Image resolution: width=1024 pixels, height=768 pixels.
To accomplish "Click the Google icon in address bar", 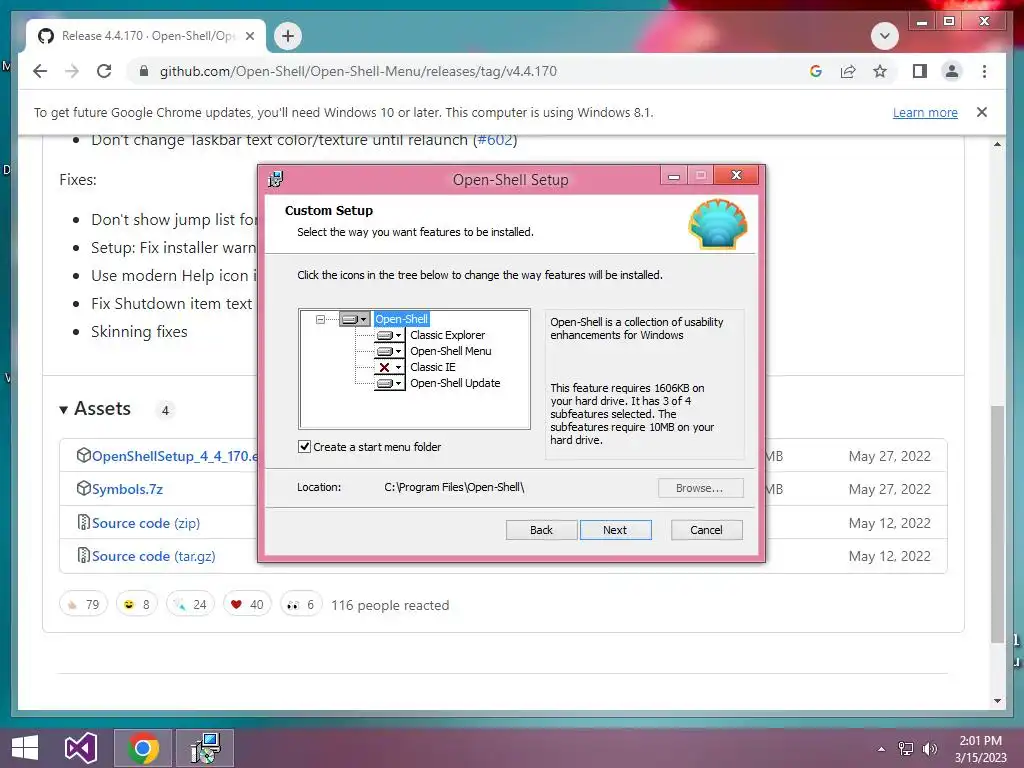I will pyautogui.click(x=816, y=71).
